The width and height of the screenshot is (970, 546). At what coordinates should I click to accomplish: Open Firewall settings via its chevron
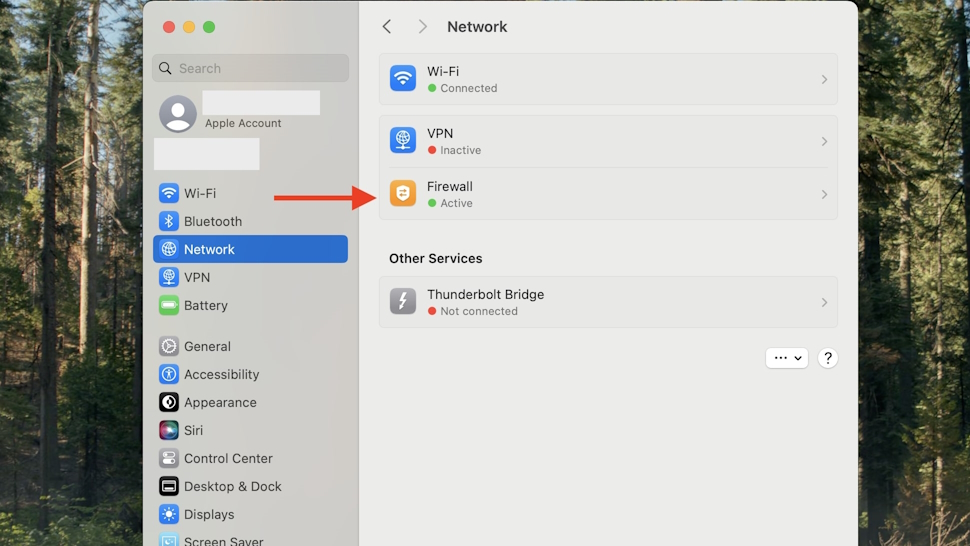(x=824, y=194)
